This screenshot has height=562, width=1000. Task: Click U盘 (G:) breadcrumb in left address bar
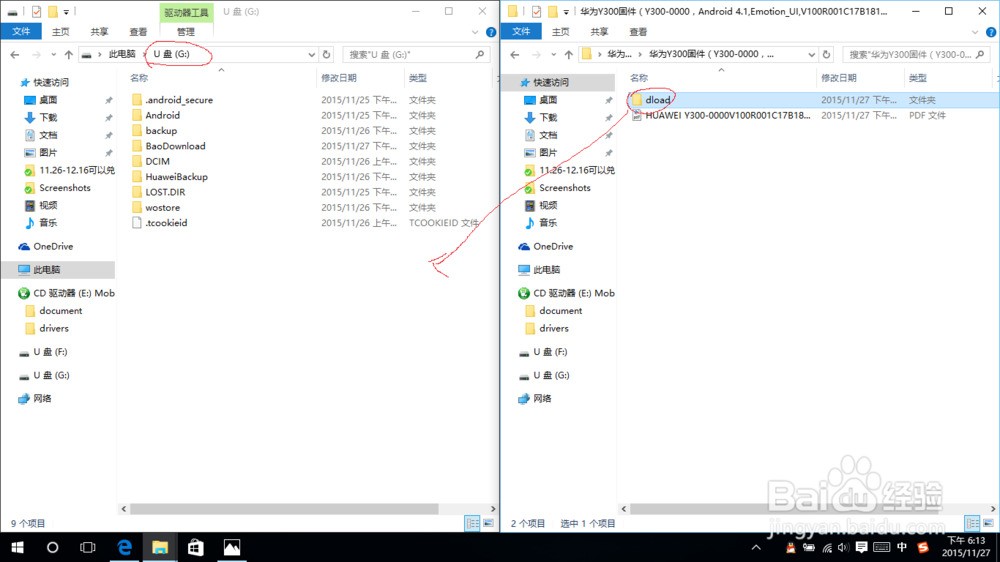171,54
